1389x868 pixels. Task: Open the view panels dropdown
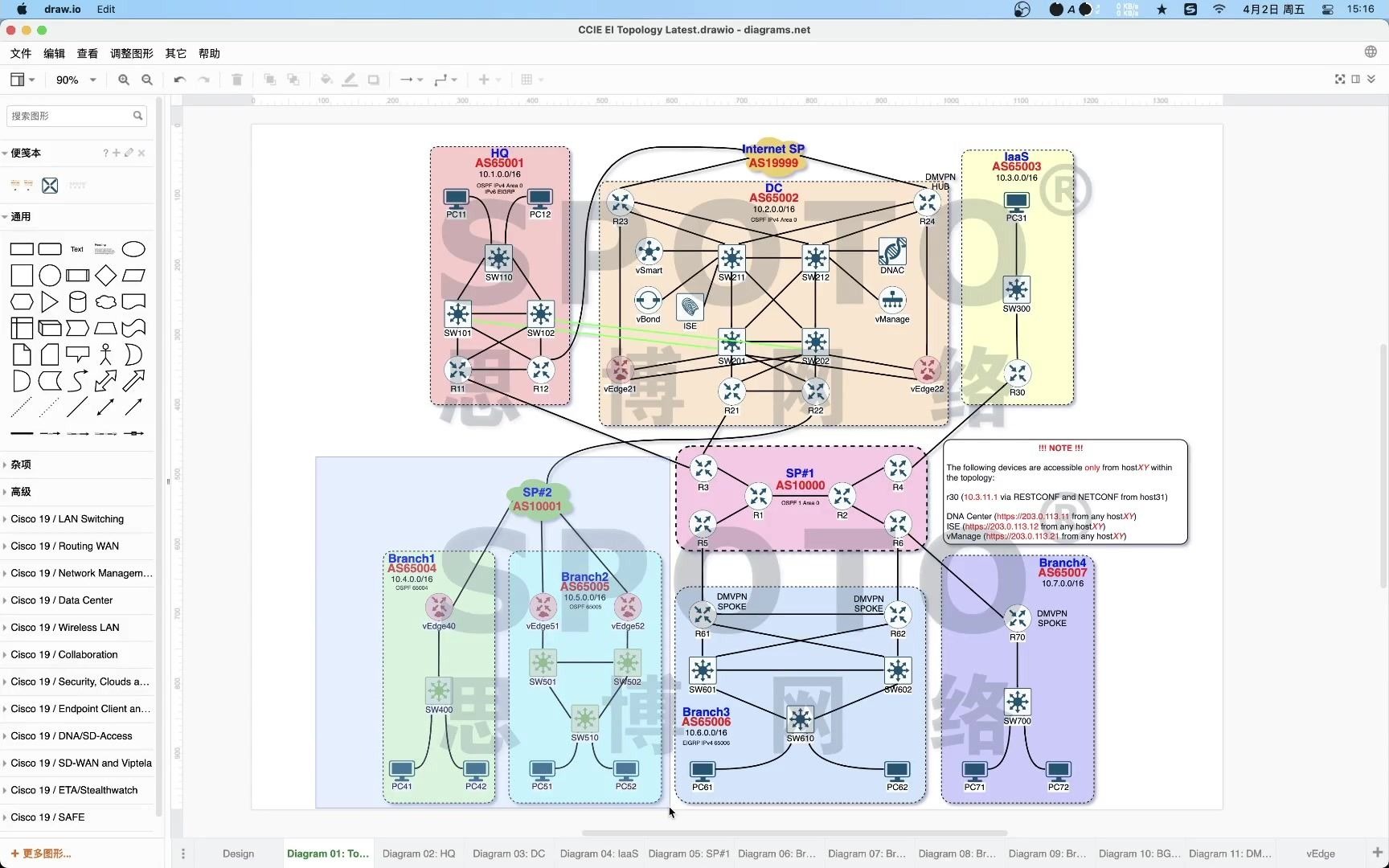coord(22,80)
